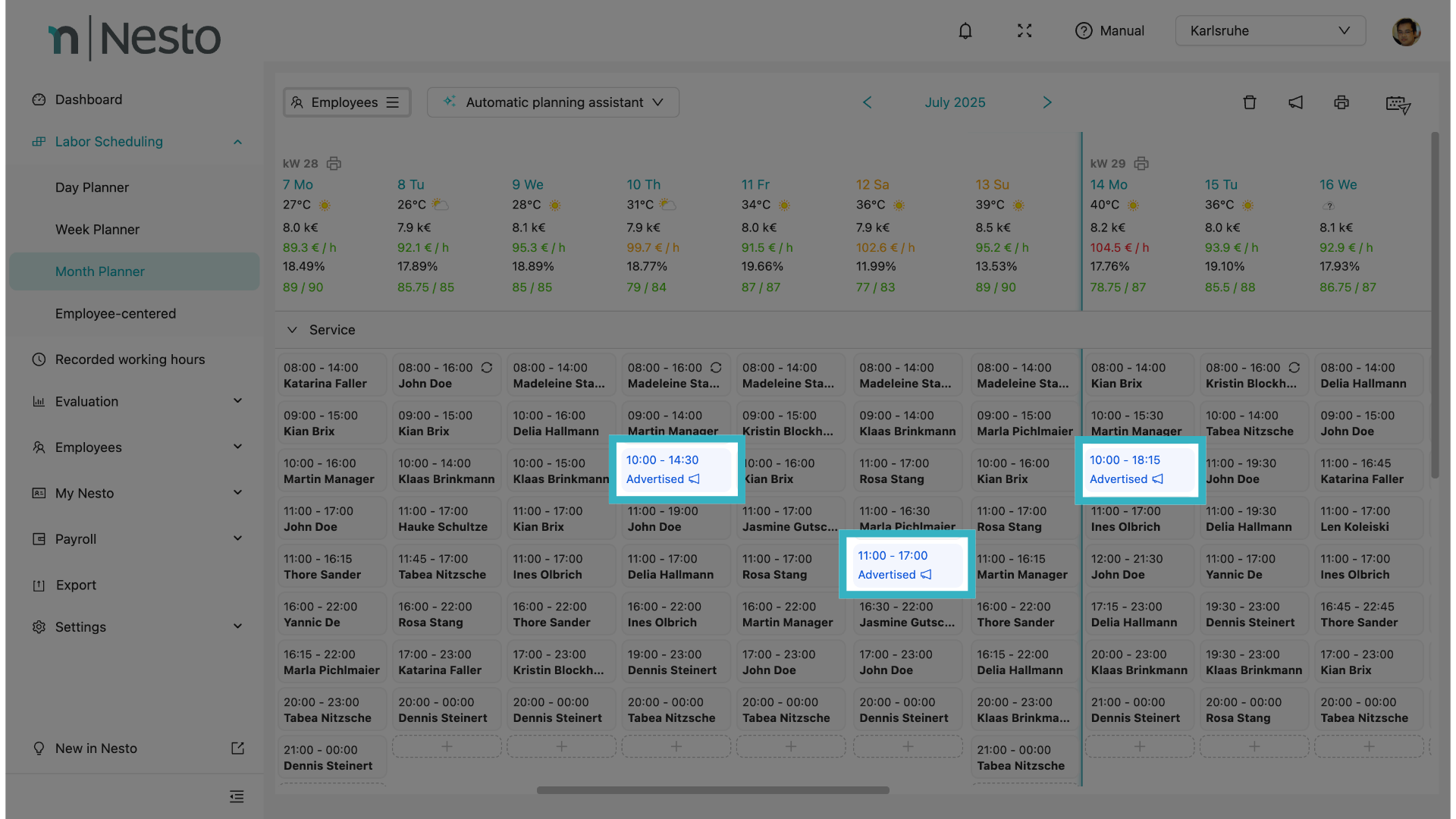Toggle the Employees view button
The width and height of the screenshot is (1456, 819).
click(x=347, y=102)
